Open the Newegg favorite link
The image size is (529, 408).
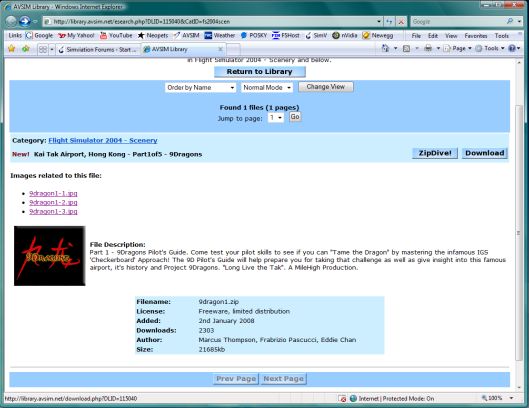tap(378, 35)
